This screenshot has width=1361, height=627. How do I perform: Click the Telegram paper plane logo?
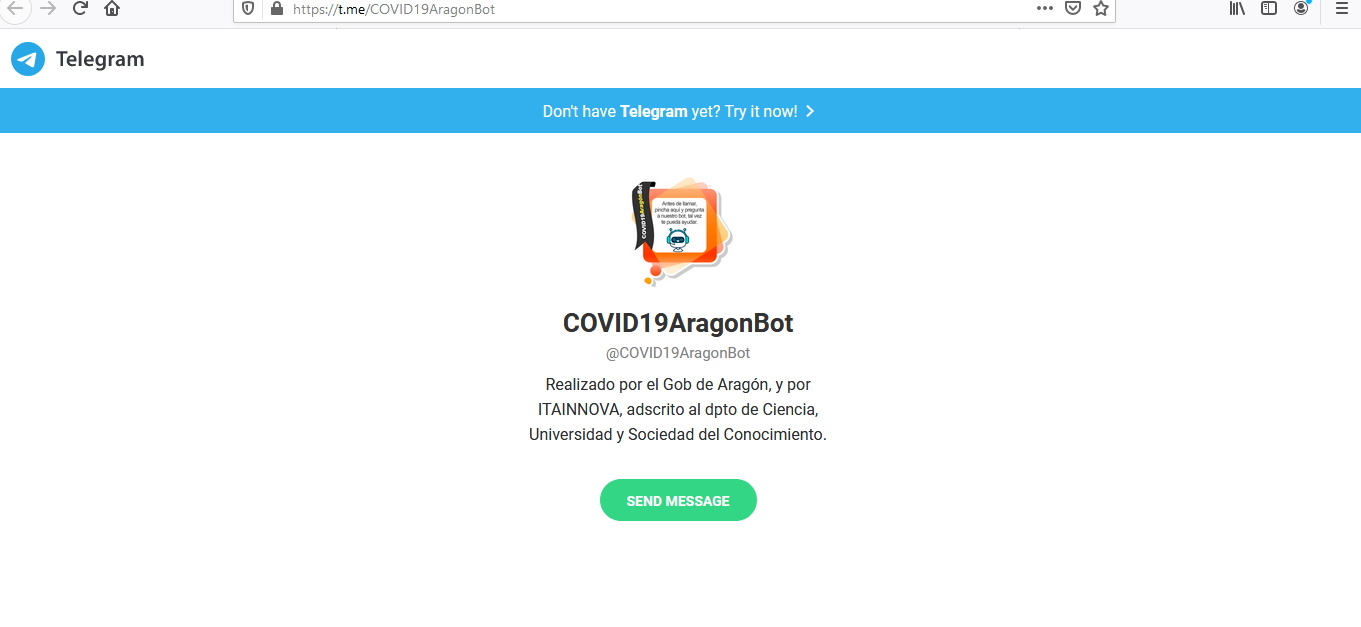[x=28, y=59]
